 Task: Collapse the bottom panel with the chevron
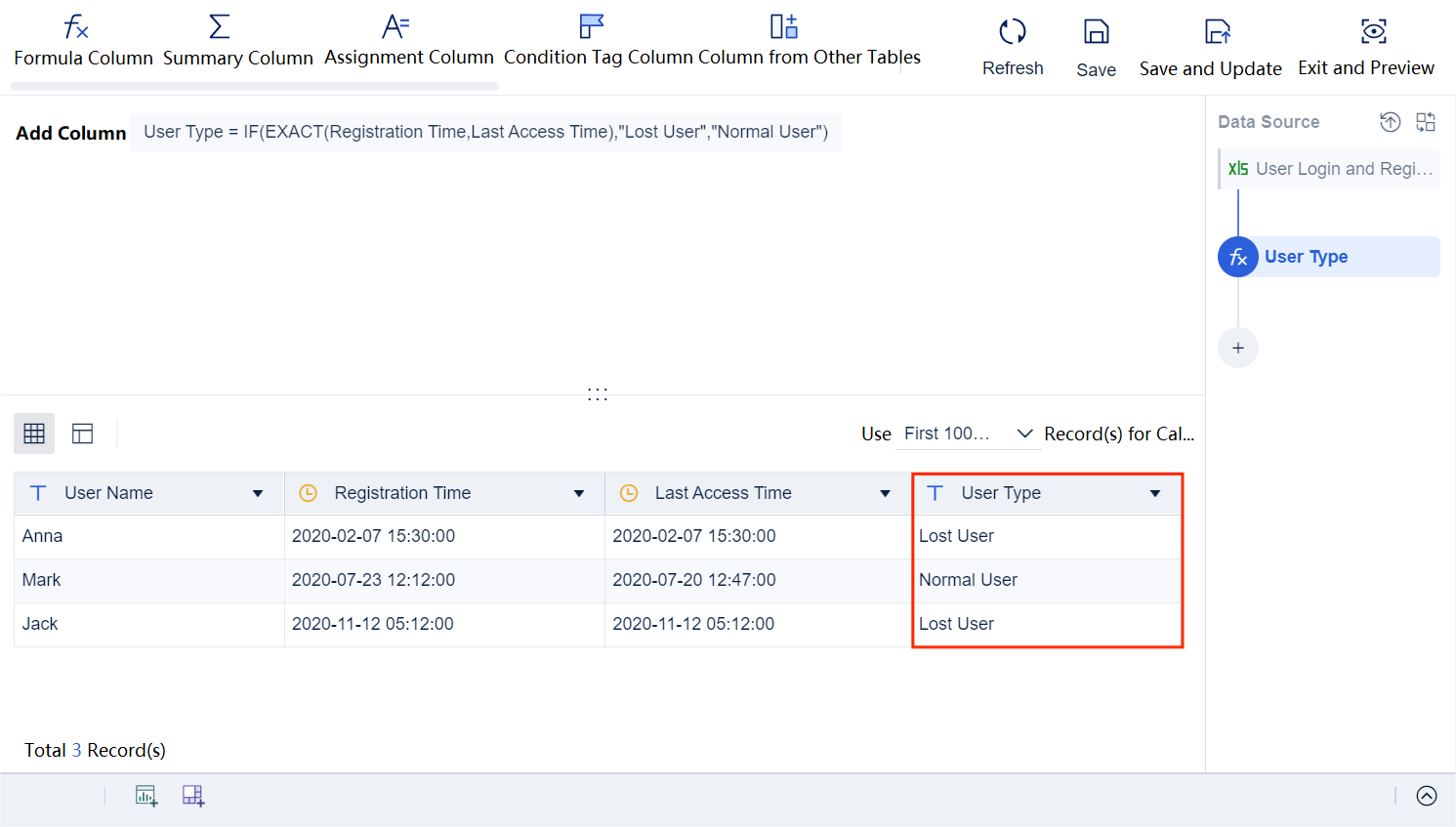[x=1427, y=796]
